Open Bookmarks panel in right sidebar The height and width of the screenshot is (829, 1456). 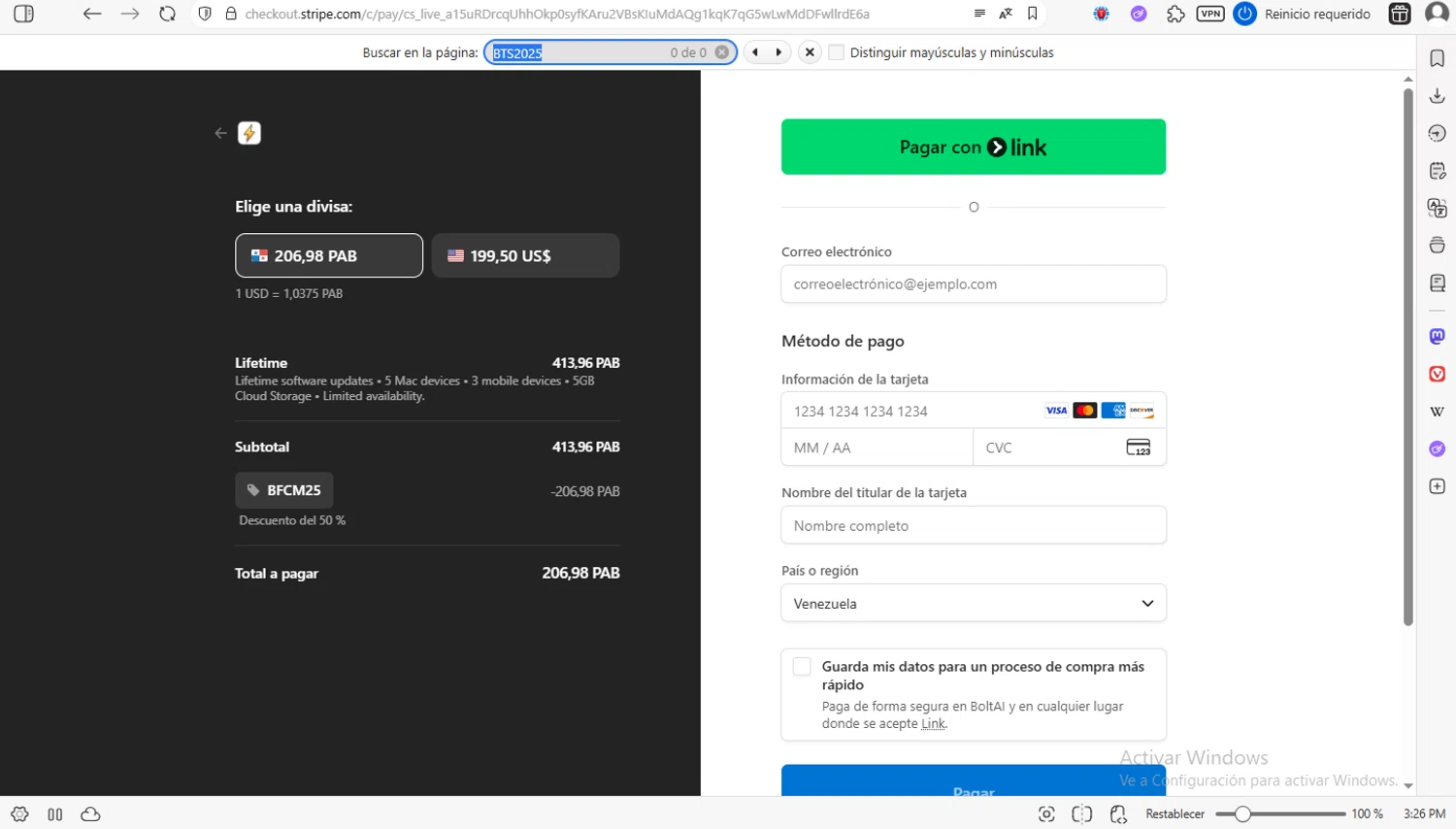(x=1438, y=58)
